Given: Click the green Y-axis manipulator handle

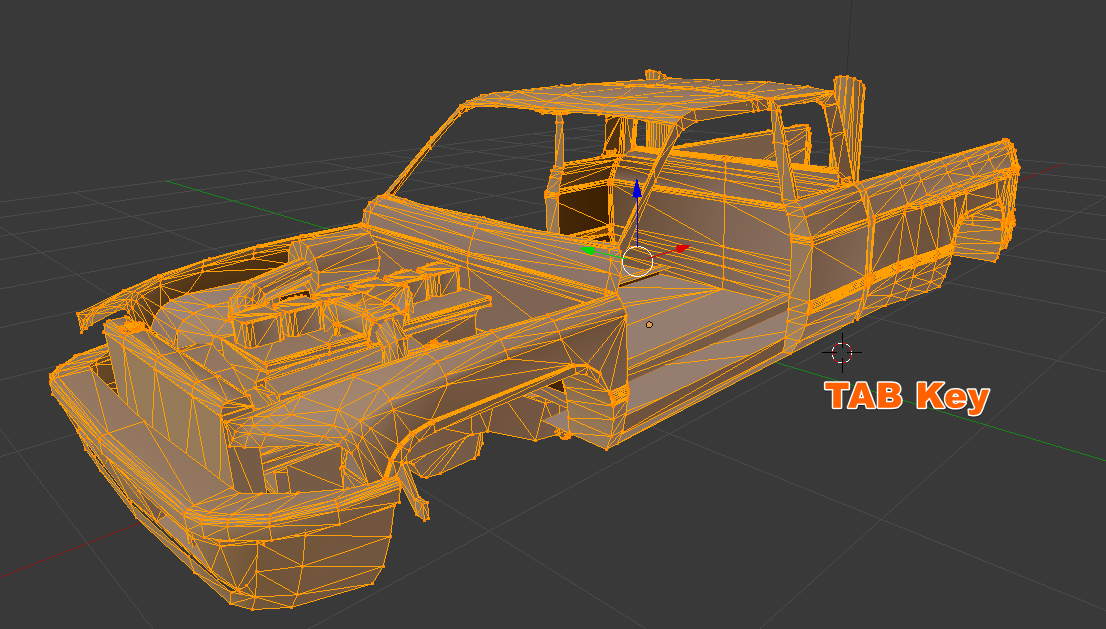Looking at the screenshot, I should click(x=587, y=250).
